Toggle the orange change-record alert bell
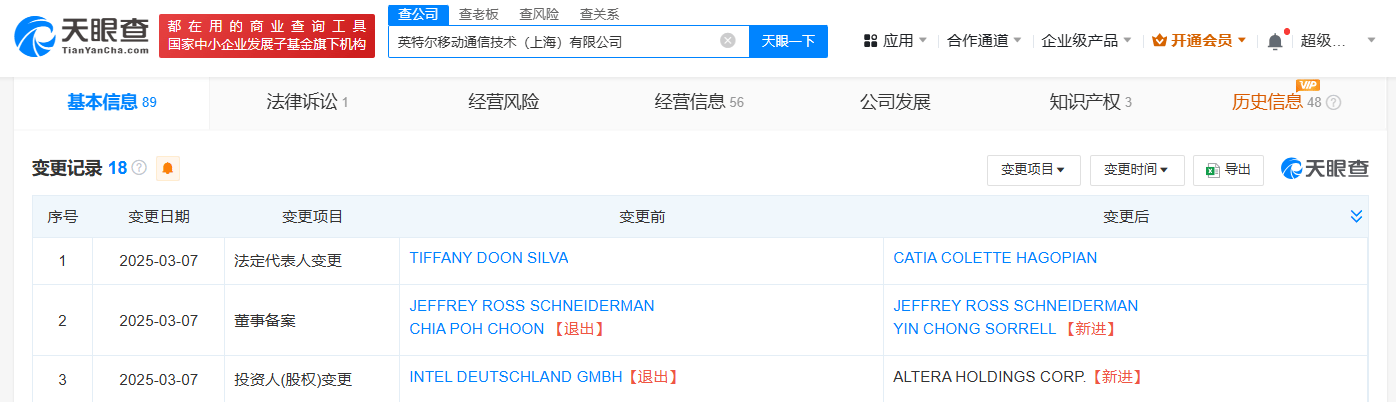The height and width of the screenshot is (402, 1396). tap(168, 169)
